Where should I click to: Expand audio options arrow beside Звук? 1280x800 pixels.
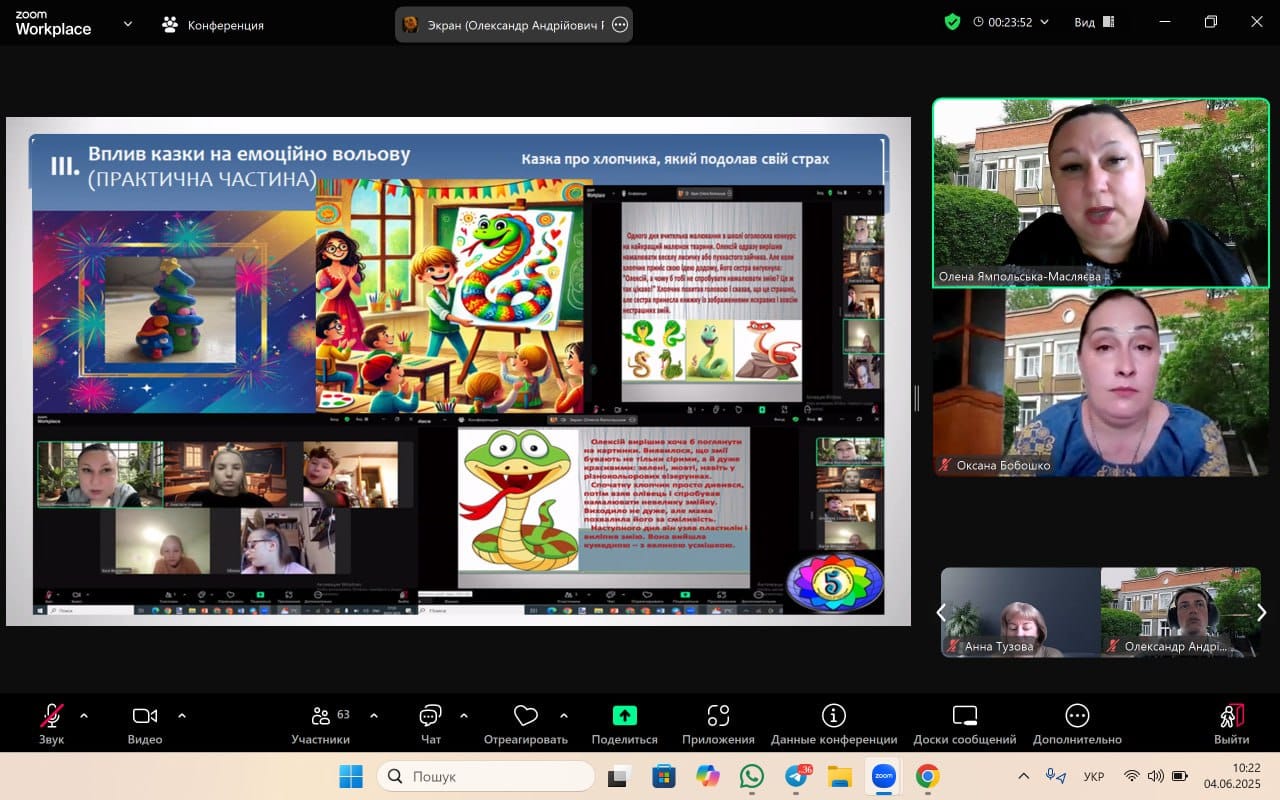(x=84, y=715)
